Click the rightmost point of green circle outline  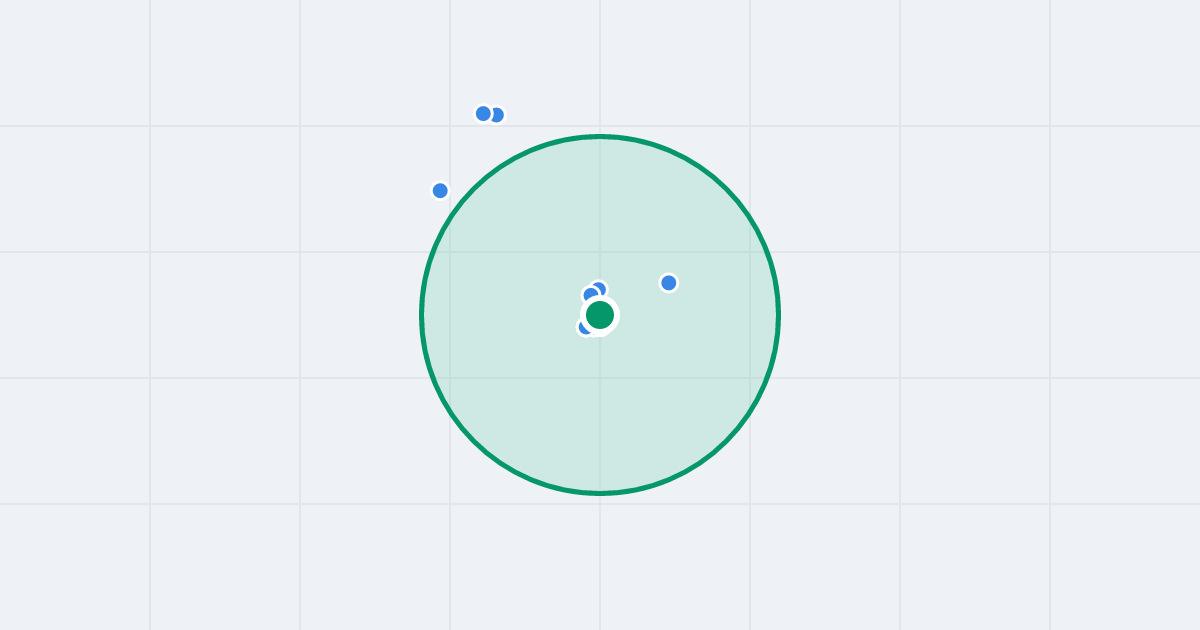[778, 315]
